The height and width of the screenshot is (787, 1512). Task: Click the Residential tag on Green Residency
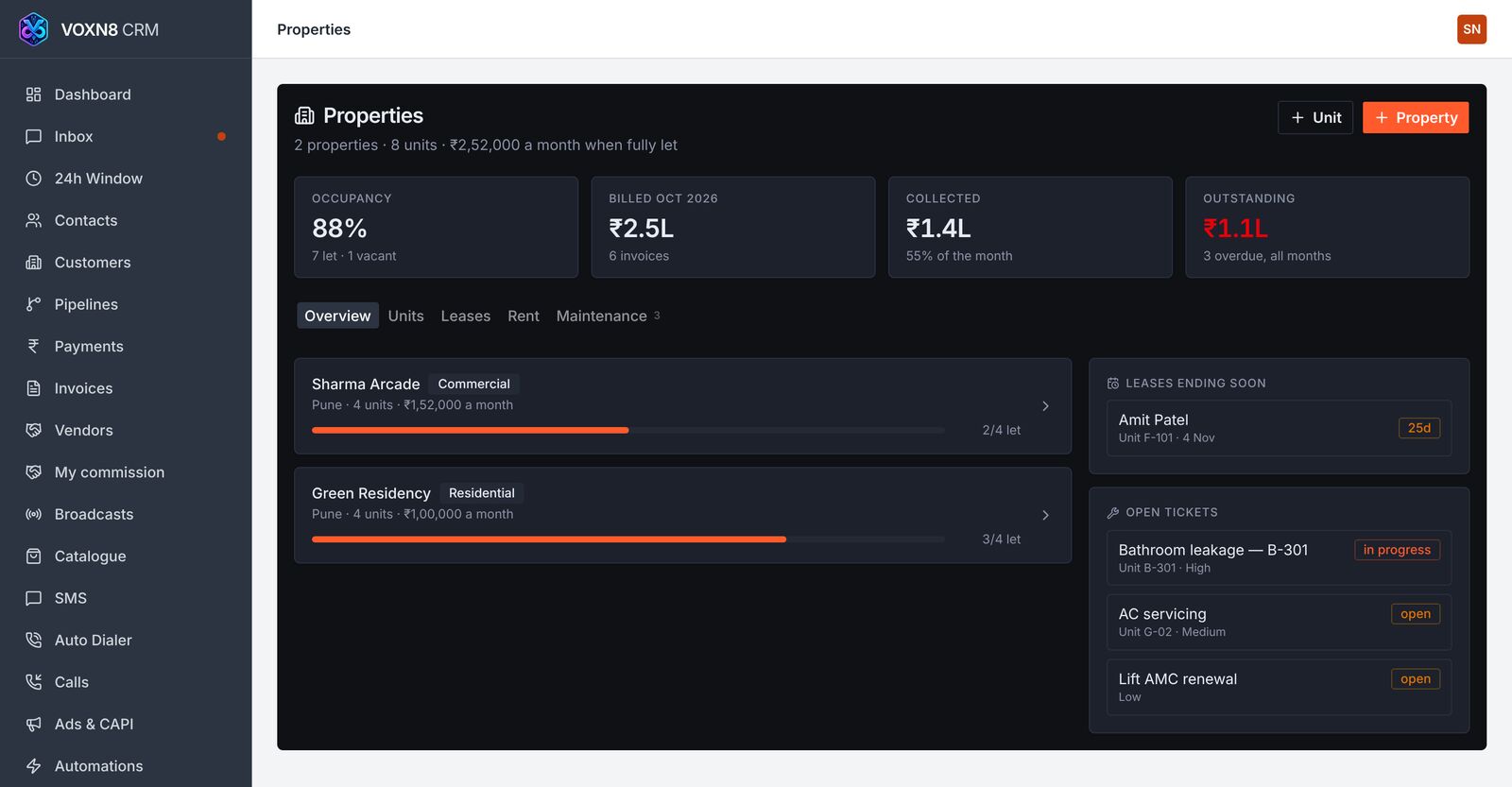pos(482,493)
